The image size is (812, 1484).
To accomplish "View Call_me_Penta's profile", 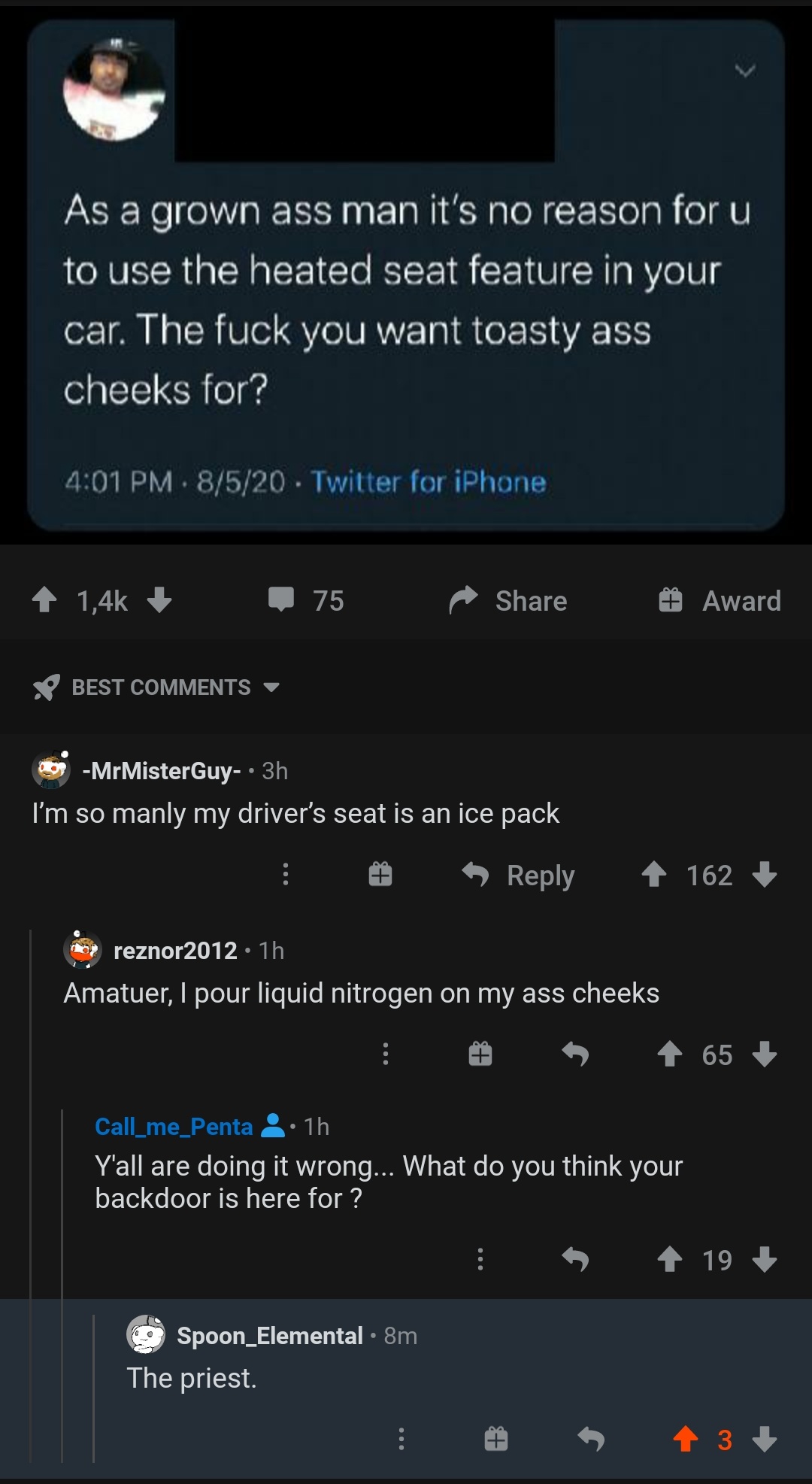I will coord(174,1126).
